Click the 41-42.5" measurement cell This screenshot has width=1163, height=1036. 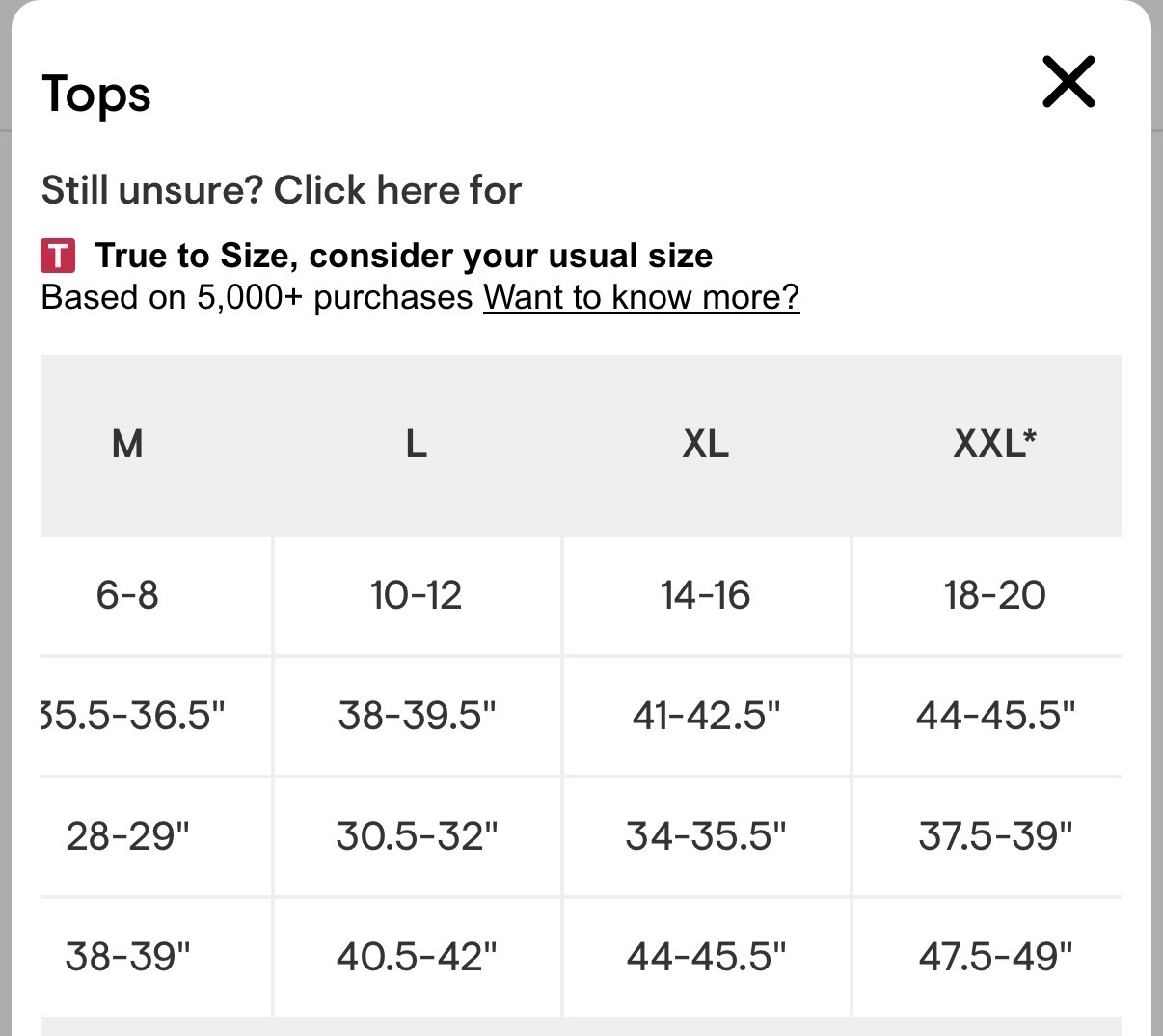706,716
